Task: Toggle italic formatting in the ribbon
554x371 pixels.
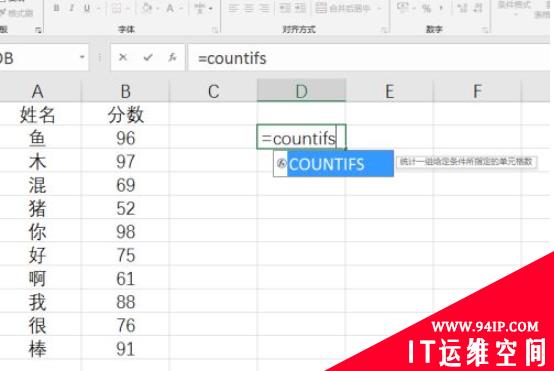Action: [72, 8]
